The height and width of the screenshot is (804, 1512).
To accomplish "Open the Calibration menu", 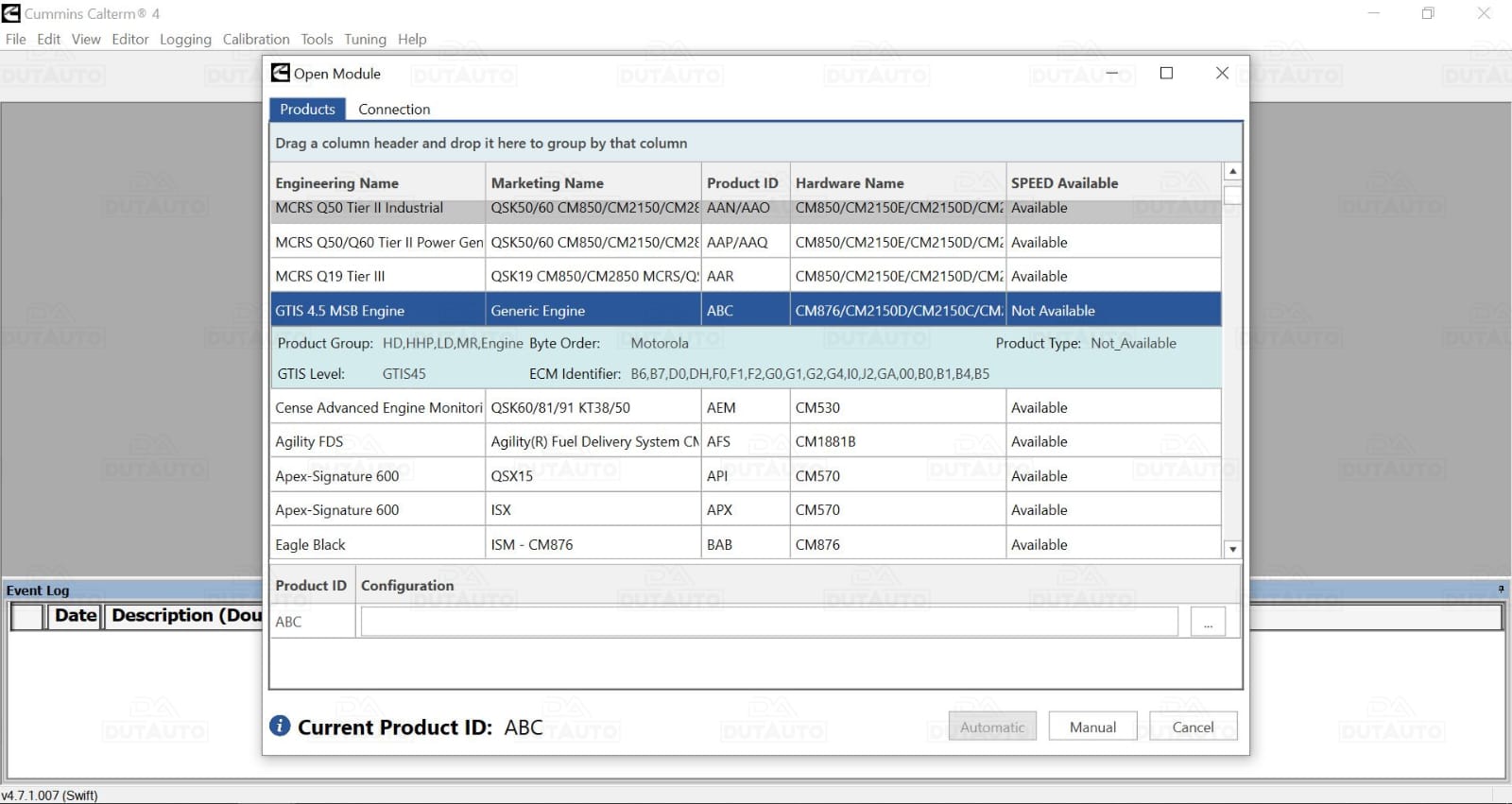I will pyautogui.click(x=256, y=39).
